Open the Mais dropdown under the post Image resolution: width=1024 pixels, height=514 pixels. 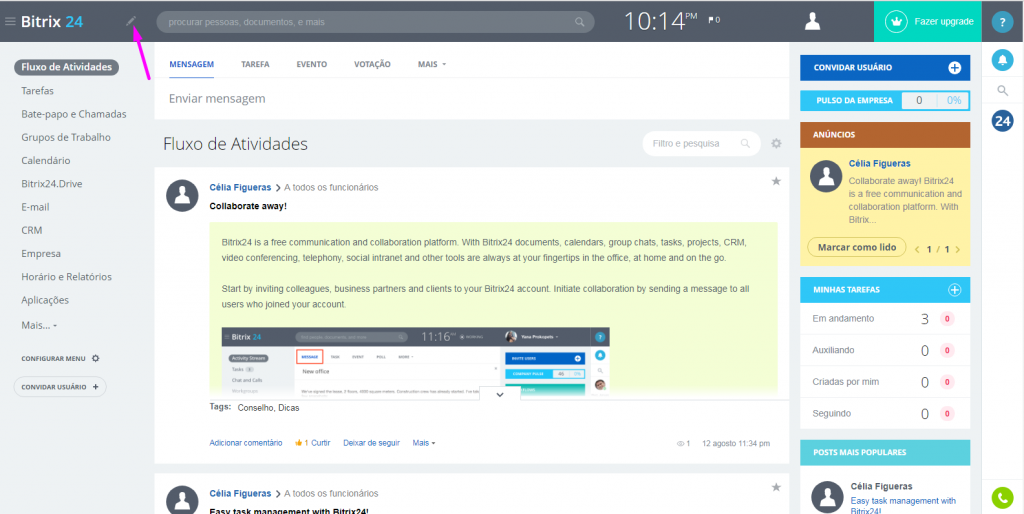pyautogui.click(x=424, y=443)
